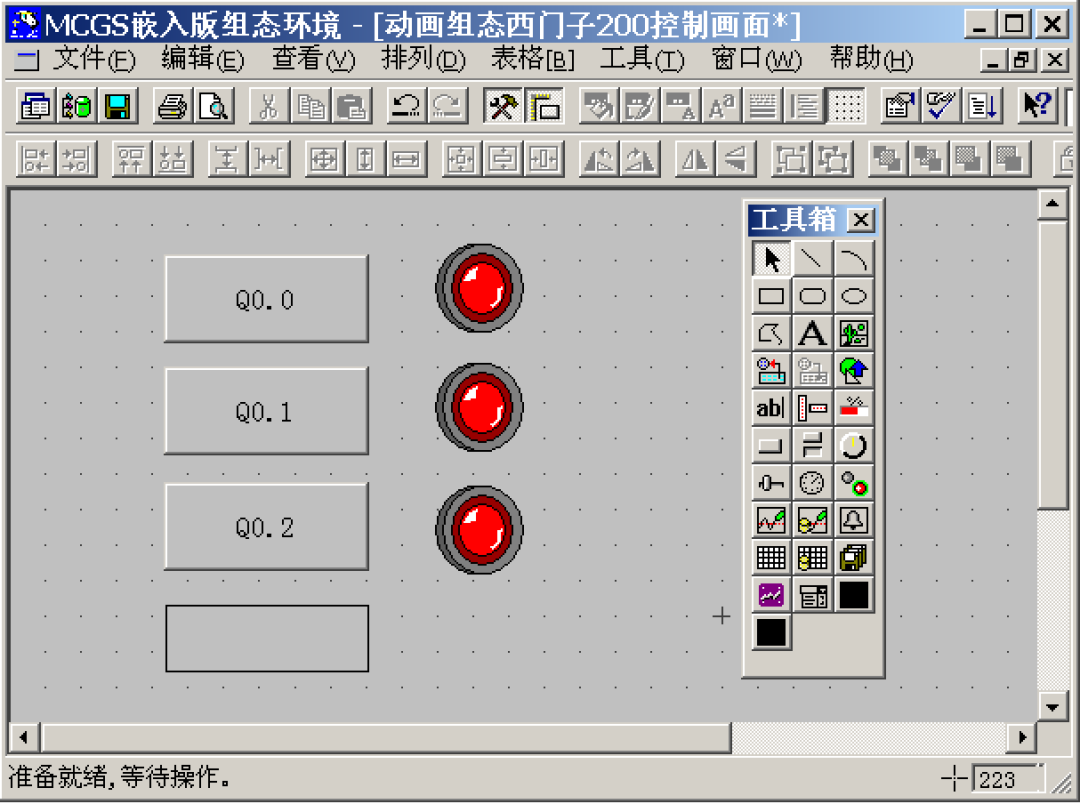This screenshot has height=804, width=1080.
Task: Select the text label A tool
Action: click(813, 333)
